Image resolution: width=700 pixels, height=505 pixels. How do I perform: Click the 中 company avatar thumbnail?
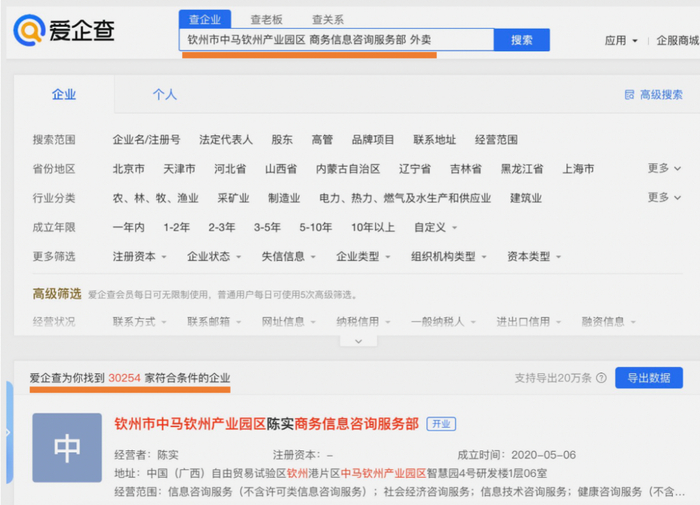click(x=67, y=447)
